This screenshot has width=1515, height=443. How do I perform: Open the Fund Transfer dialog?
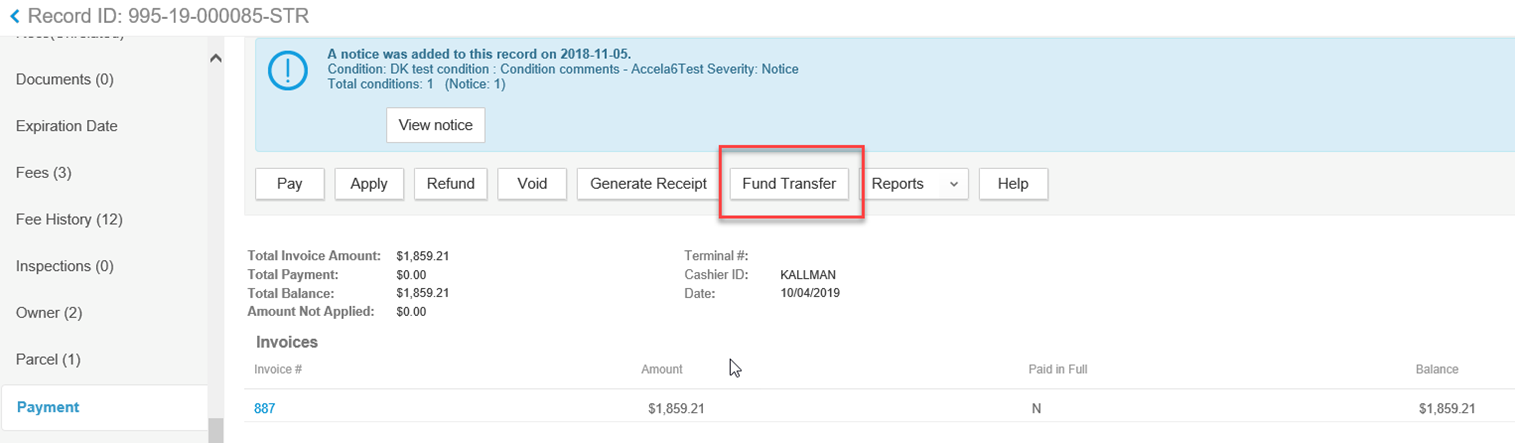click(789, 184)
